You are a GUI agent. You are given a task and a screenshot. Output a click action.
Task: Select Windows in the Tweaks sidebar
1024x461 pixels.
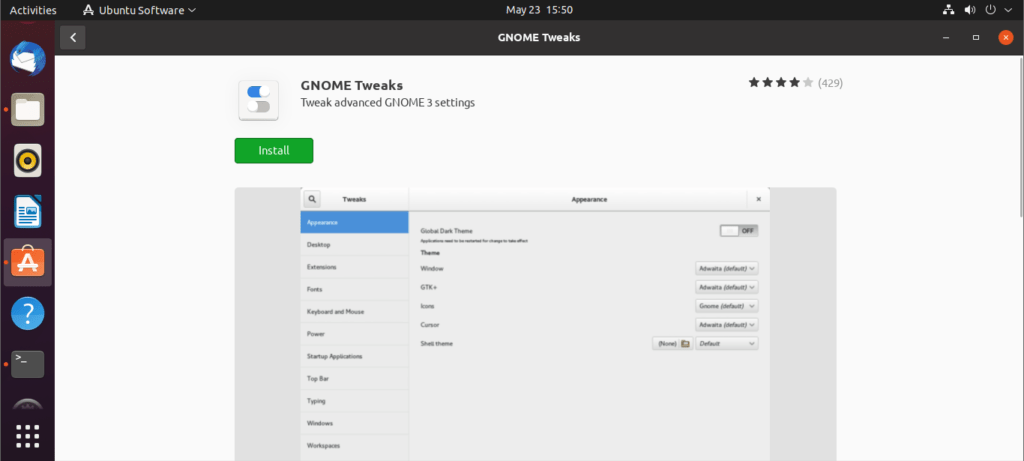[355, 423]
